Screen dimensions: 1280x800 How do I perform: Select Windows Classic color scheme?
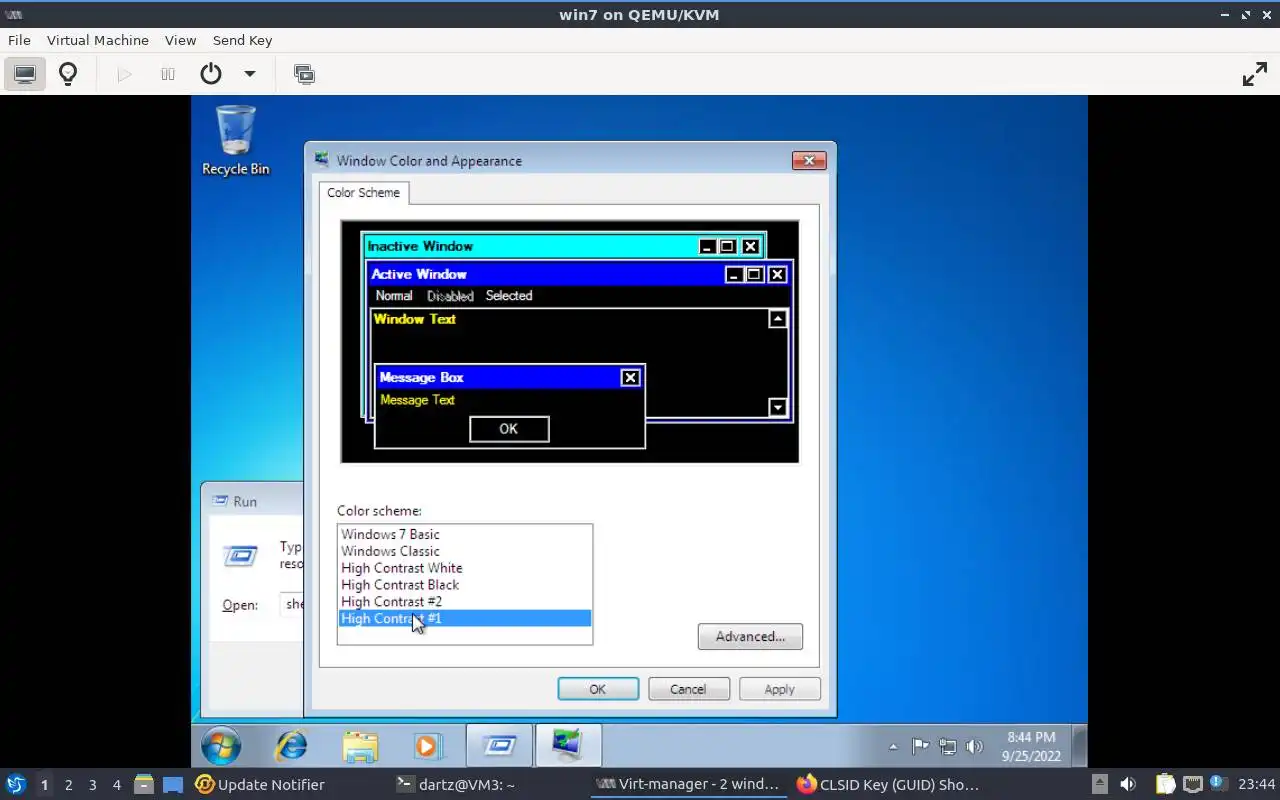[x=465, y=551]
